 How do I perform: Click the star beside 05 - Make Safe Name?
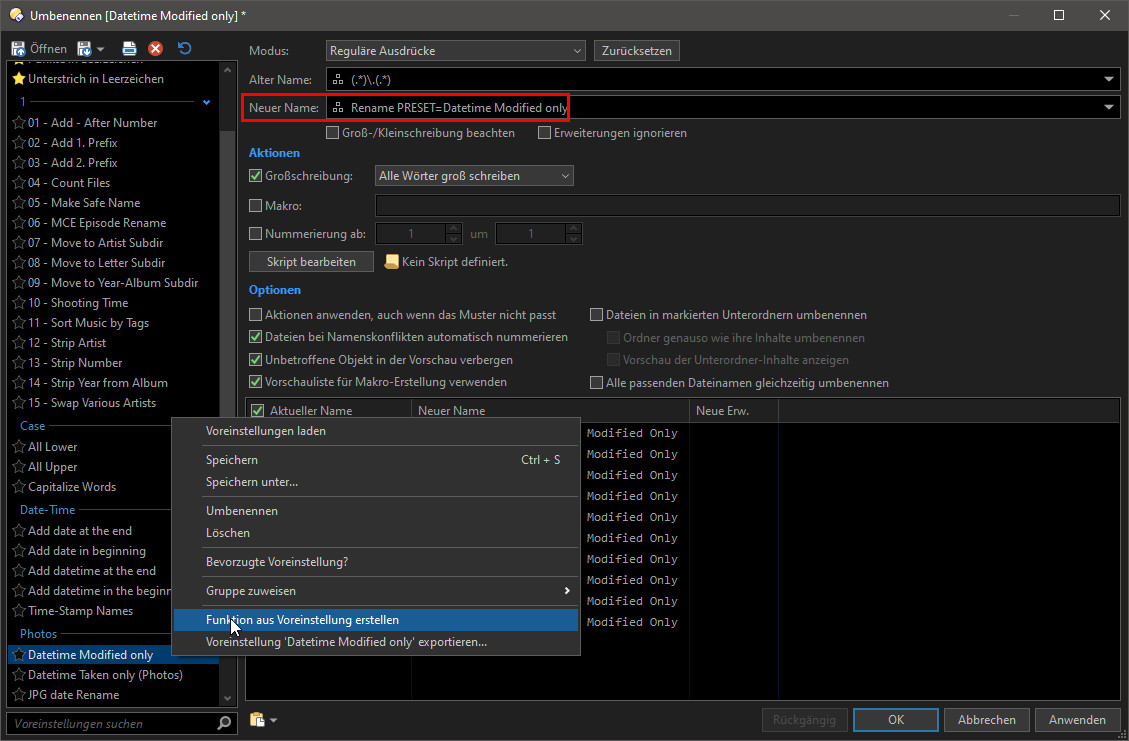pos(19,203)
